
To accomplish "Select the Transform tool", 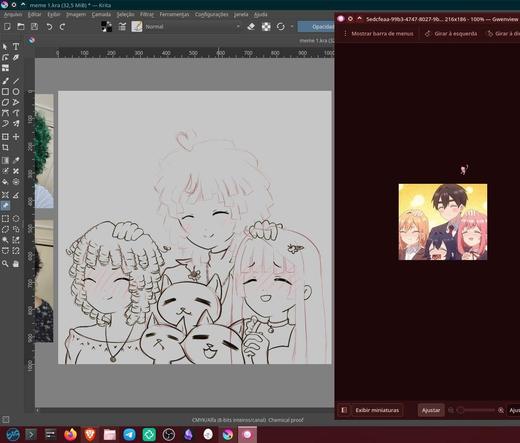I will point(5,137).
